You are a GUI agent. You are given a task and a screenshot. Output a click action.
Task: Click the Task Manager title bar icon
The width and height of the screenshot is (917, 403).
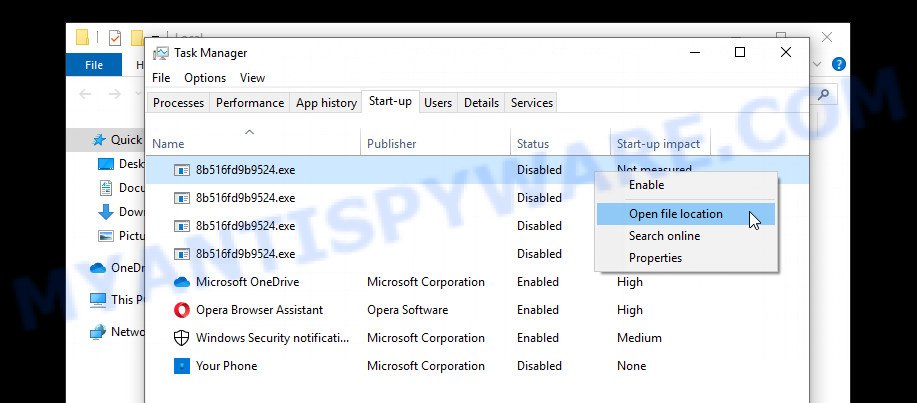click(x=161, y=53)
